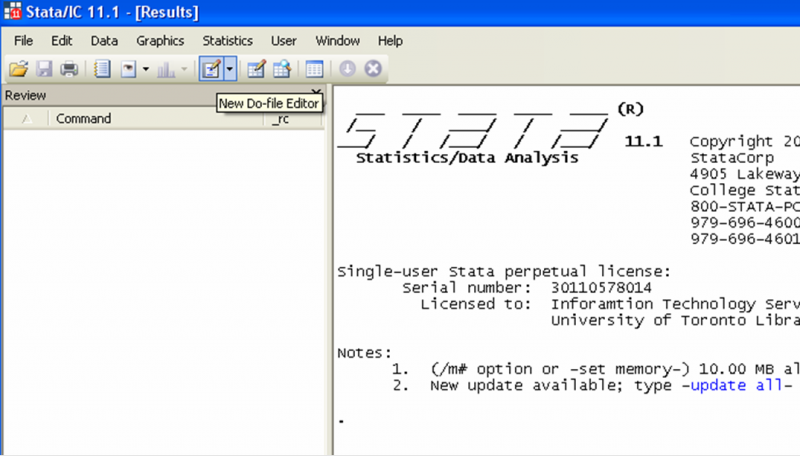The width and height of the screenshot is (800, 456).
Task: Click the Break (X) toolbar icon
Action: point(373,69)
